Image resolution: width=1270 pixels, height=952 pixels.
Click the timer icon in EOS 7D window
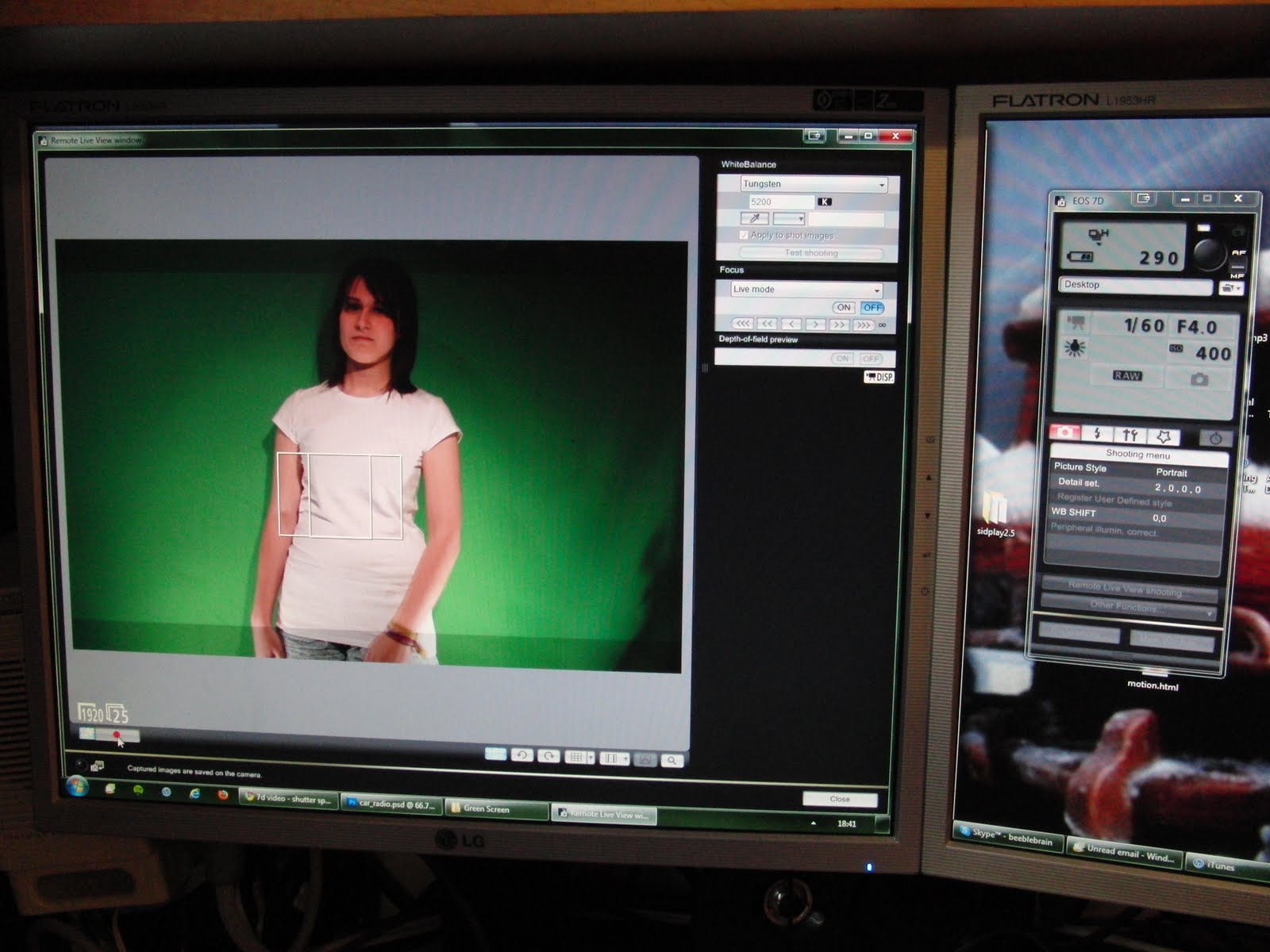pos(1215,438)
